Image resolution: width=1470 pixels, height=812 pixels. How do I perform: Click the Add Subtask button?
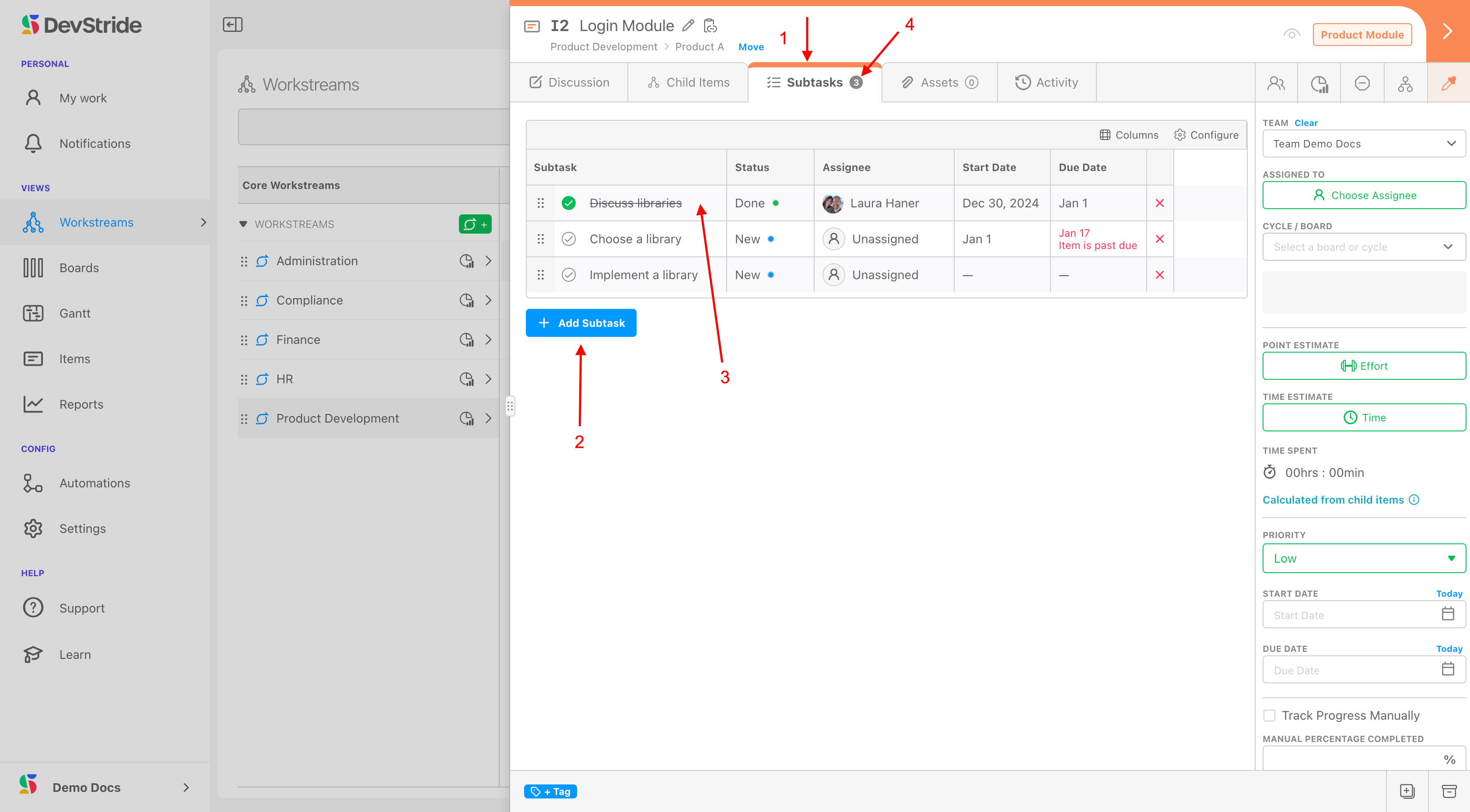tap(581, 323)
